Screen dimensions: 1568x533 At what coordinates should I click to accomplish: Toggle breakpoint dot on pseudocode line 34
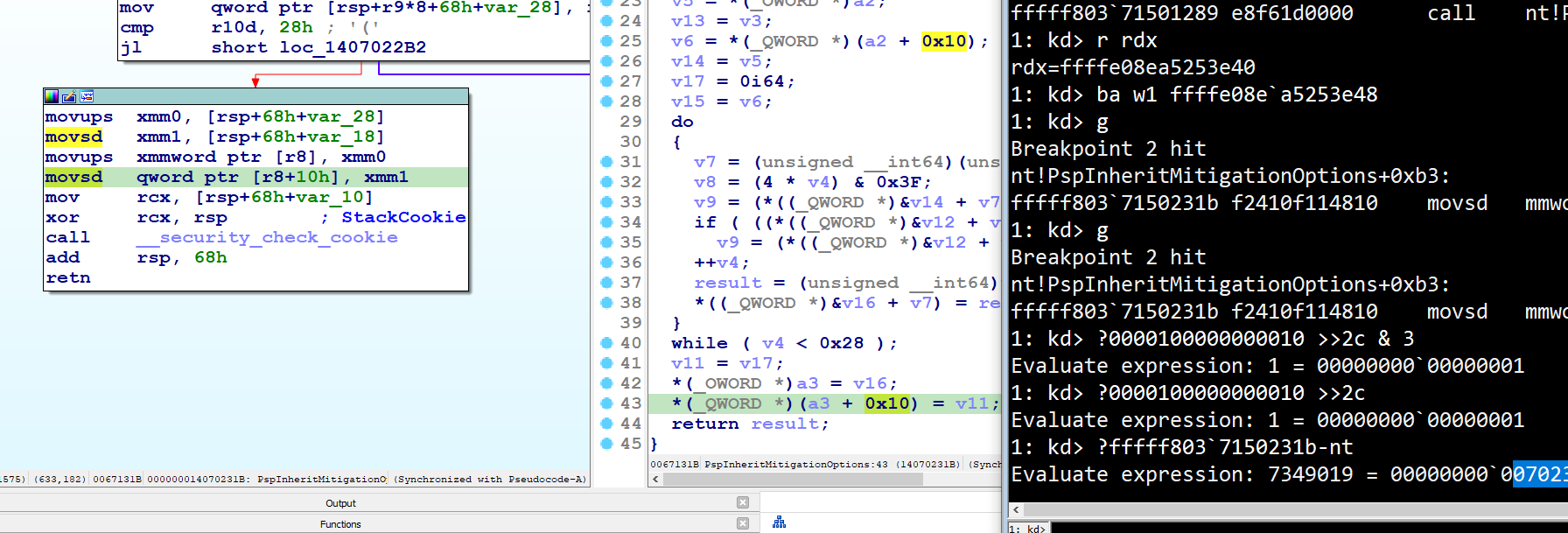coord(606,221)
